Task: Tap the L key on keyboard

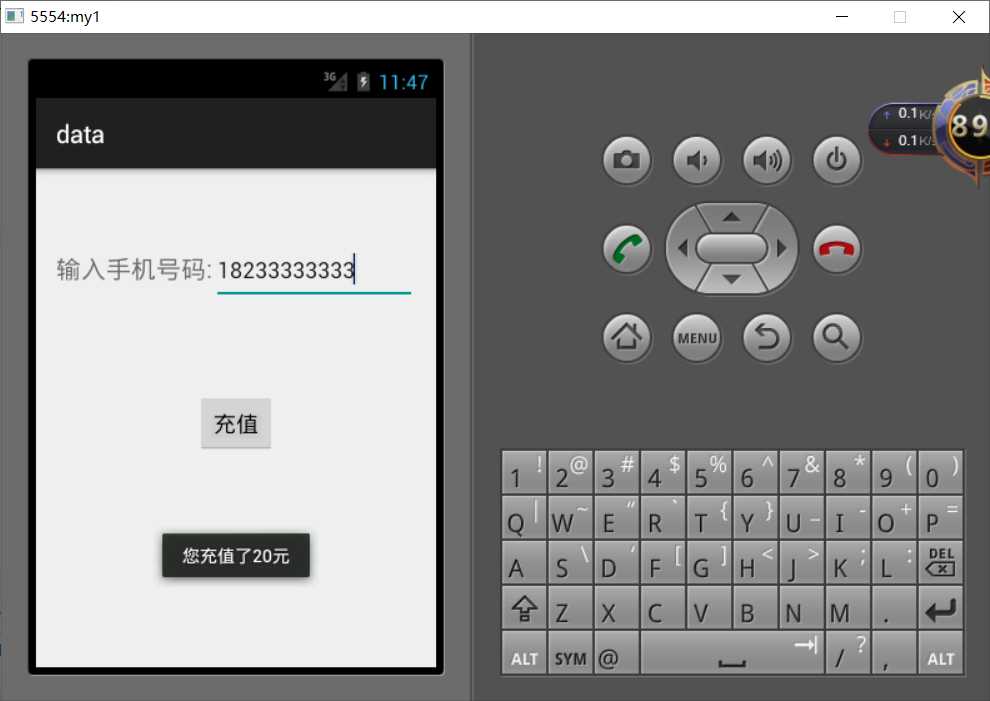Action: (x=894, y=562)
